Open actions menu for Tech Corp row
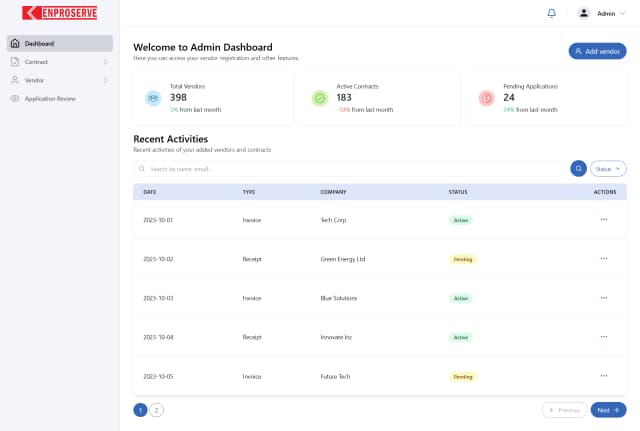This screenshot has width=640, height=431. 603,219
